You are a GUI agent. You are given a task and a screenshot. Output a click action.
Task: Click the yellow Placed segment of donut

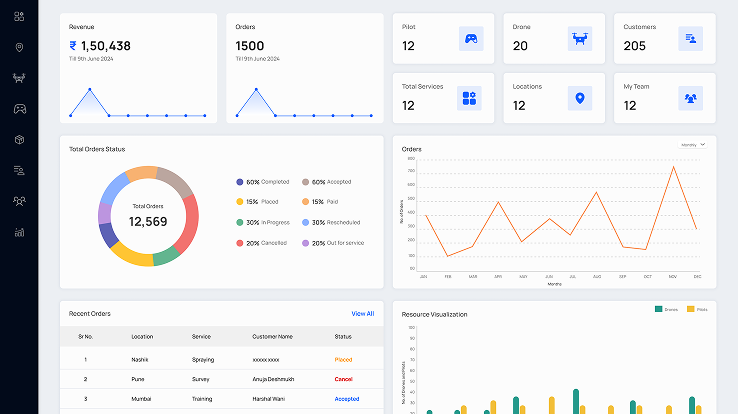point(133,255)
